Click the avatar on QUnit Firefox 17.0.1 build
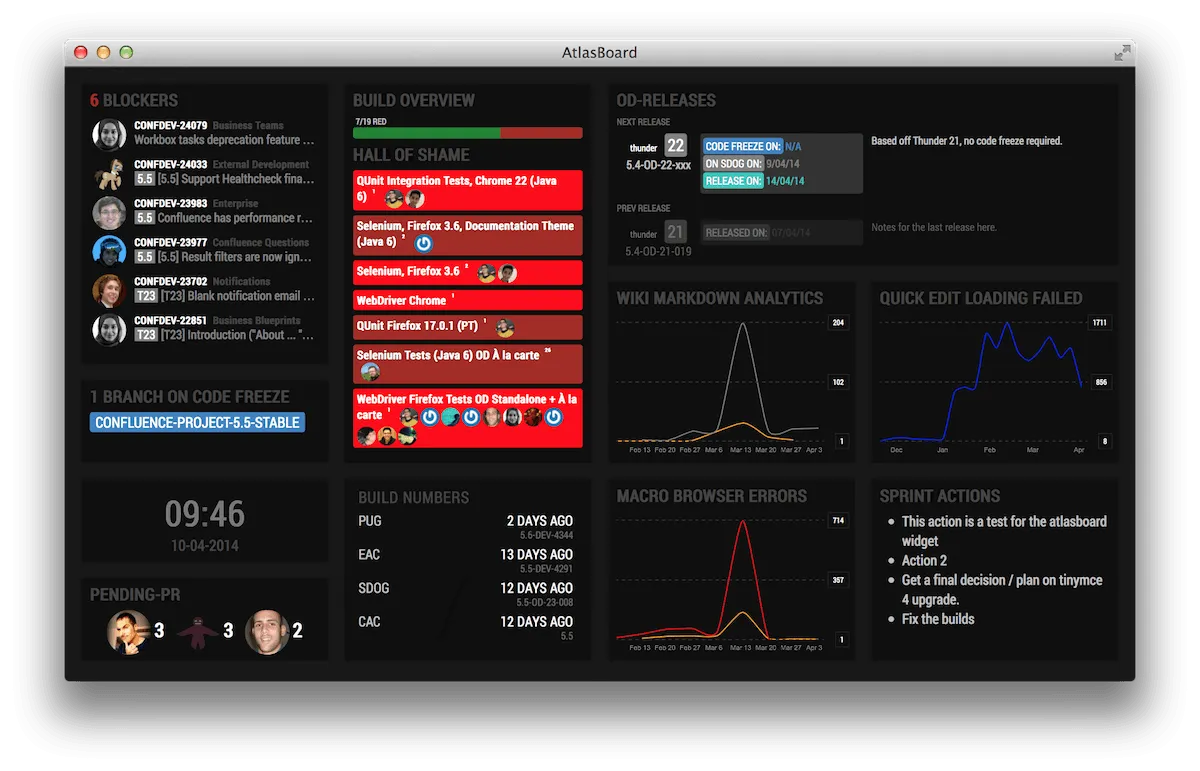The height and width of the screenshot is (771, 1200). coord(505,328)
